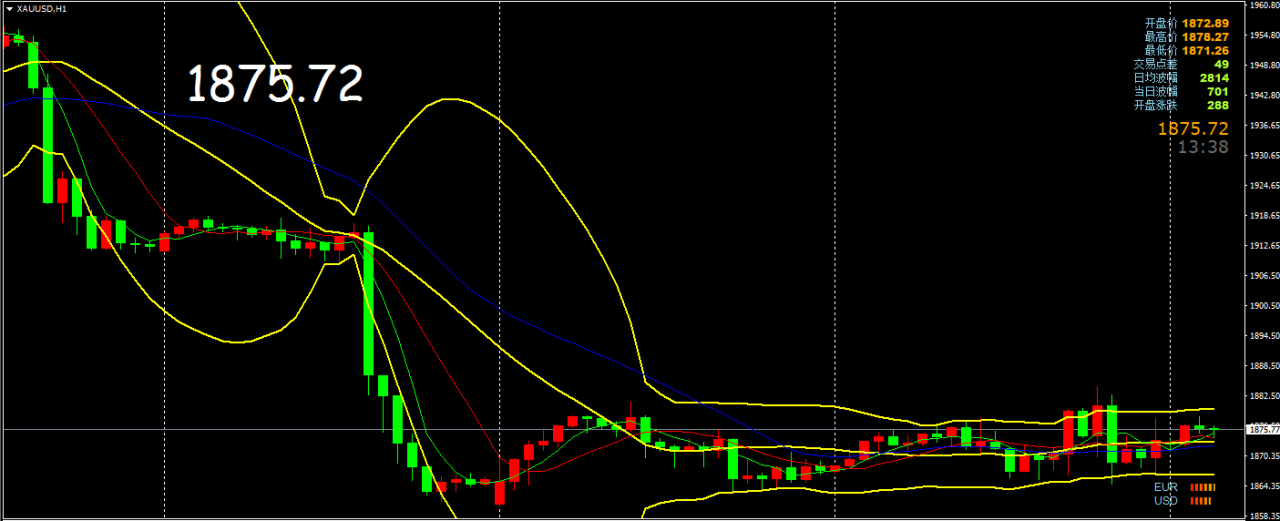
Task: Click the 1882.50 price axis label
Action: coord(1264,395)
